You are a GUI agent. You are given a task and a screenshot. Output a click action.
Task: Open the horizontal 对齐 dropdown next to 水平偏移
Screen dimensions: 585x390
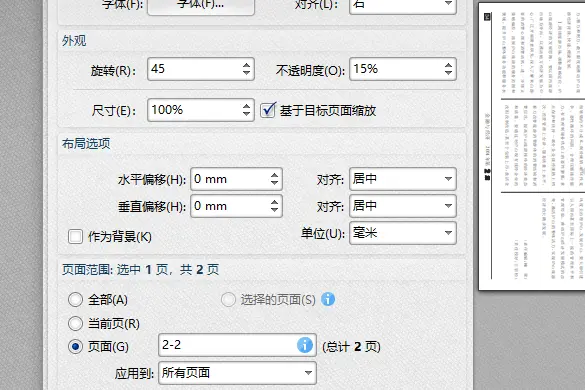403,179
